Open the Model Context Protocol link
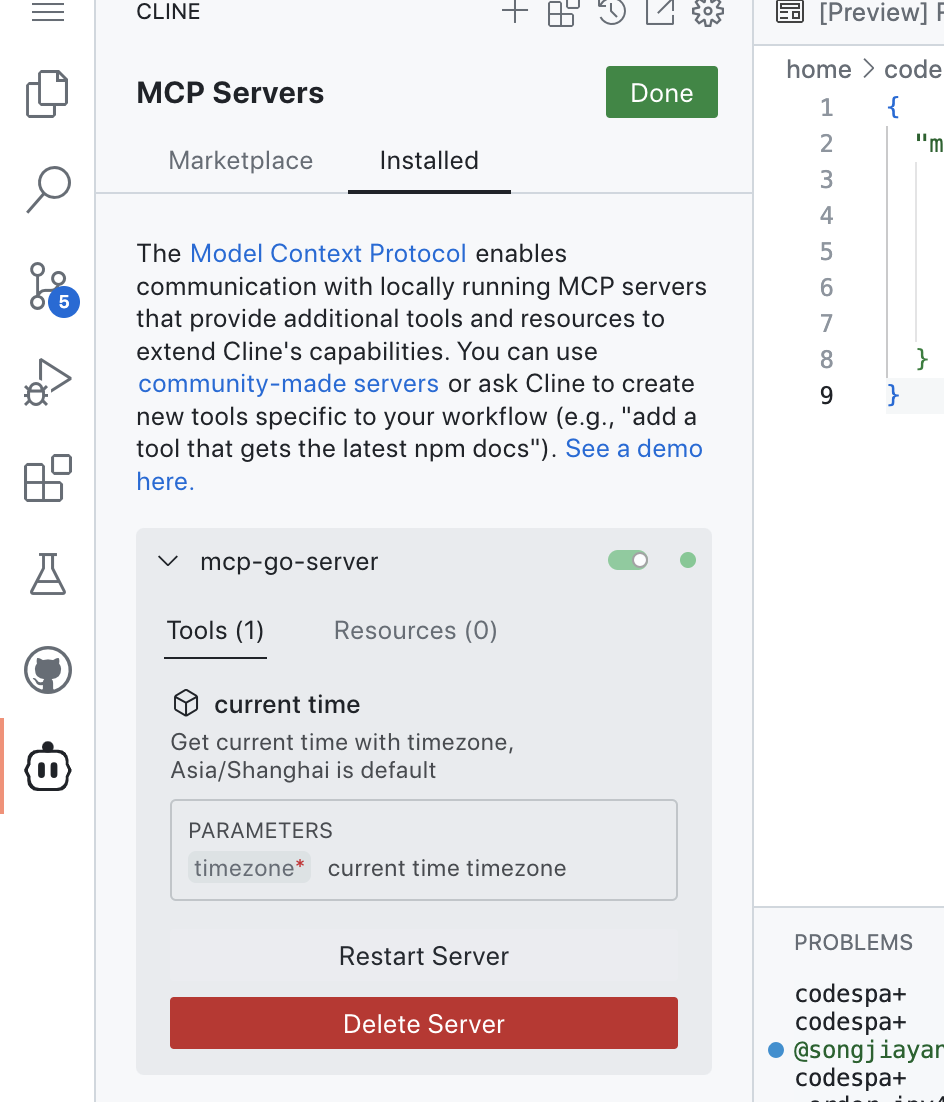The width and height of the screenshot is (944, 1102). [x=328, y=253]
